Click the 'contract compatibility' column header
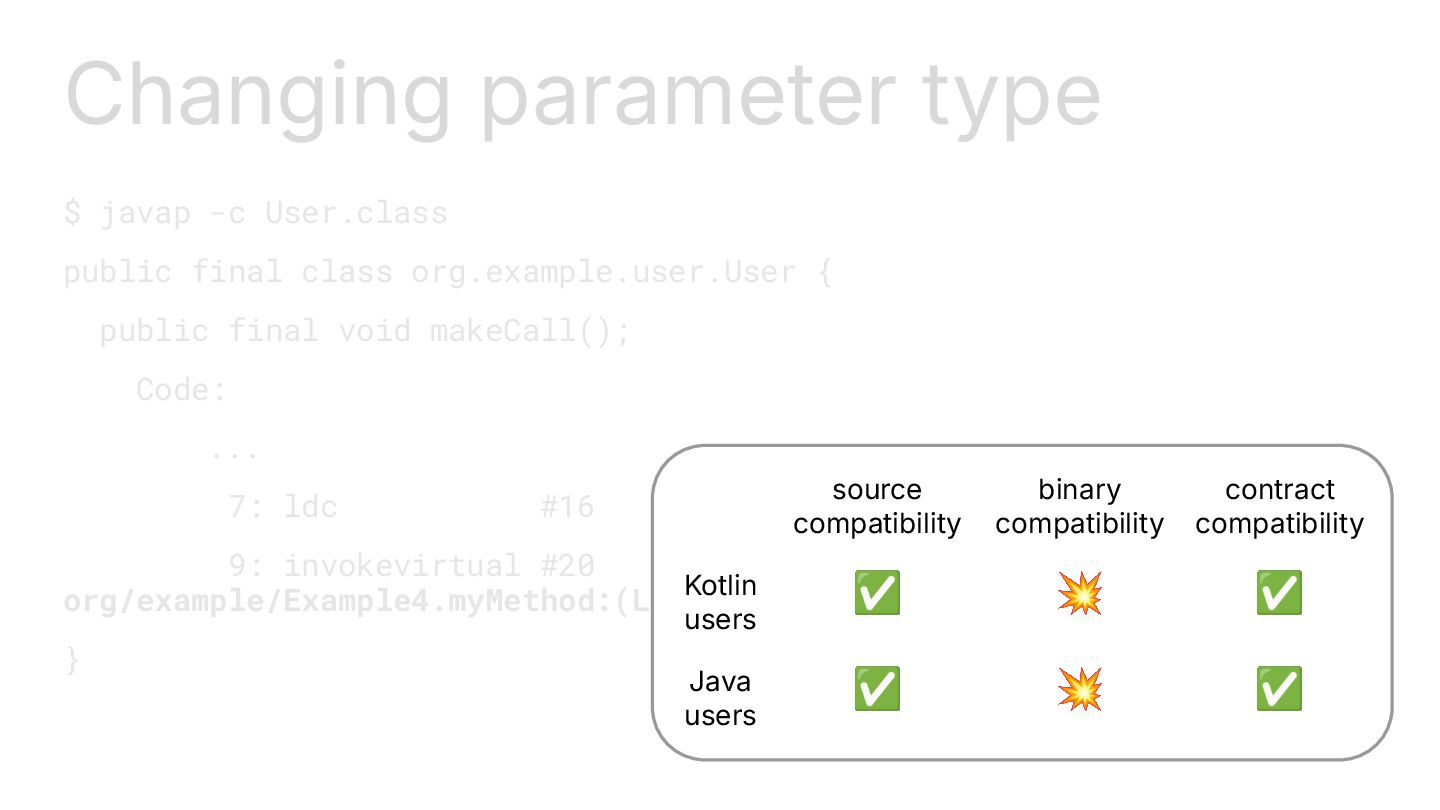This screenshot has width=1440, height=810. point(1279,507)
